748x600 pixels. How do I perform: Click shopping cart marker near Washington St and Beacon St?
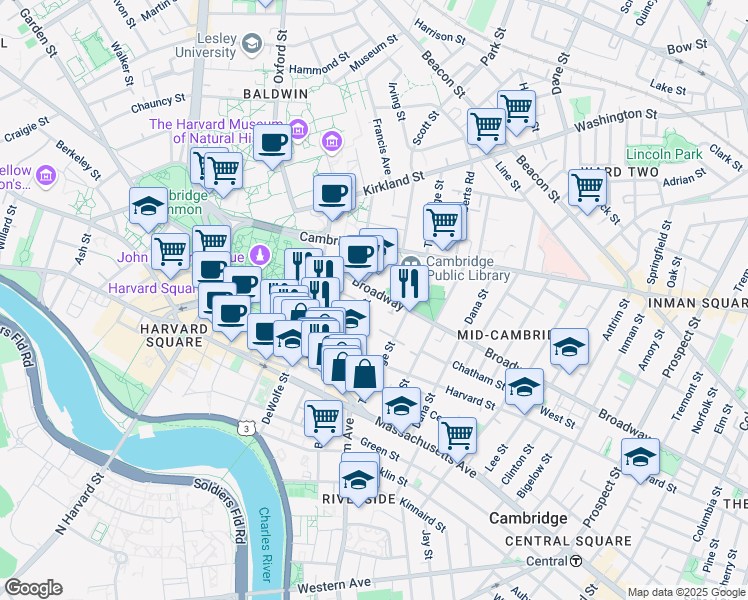(x=487, y=130)
